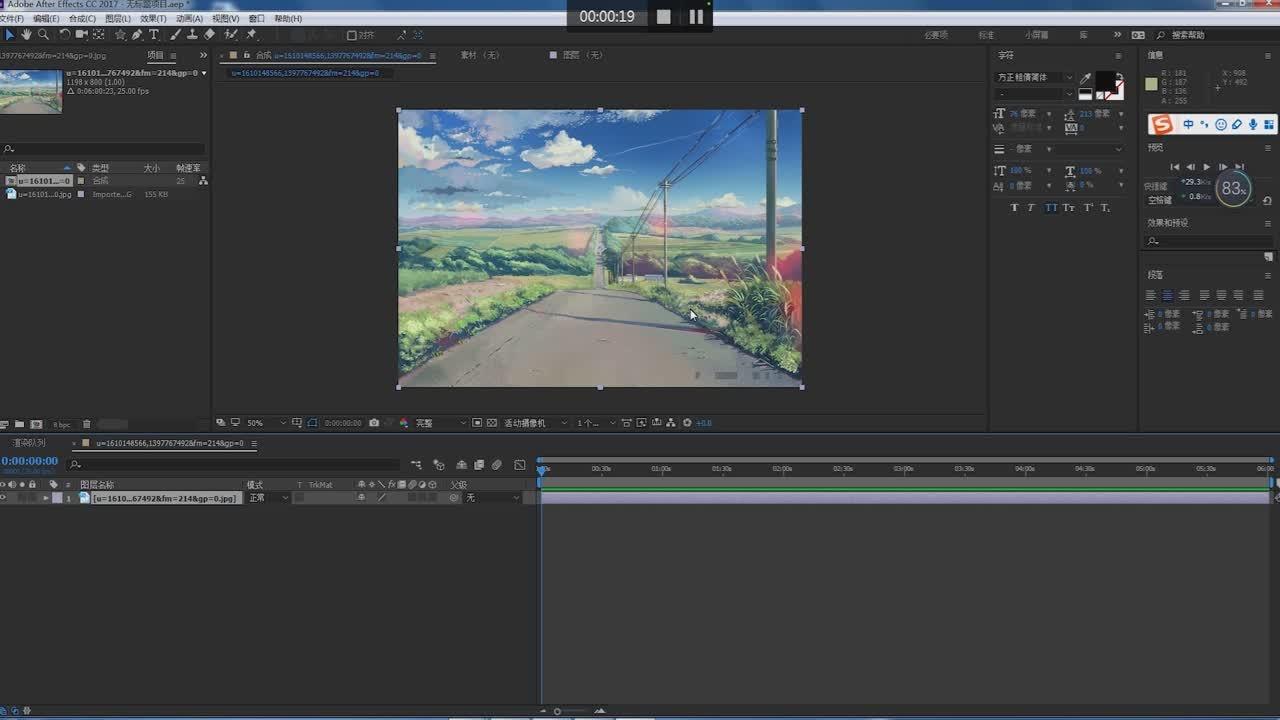Screen dimensions: 1280x720
Task: Toggle the snapping (对齐) checkbox in toolbar
Action: click(351, 35)
